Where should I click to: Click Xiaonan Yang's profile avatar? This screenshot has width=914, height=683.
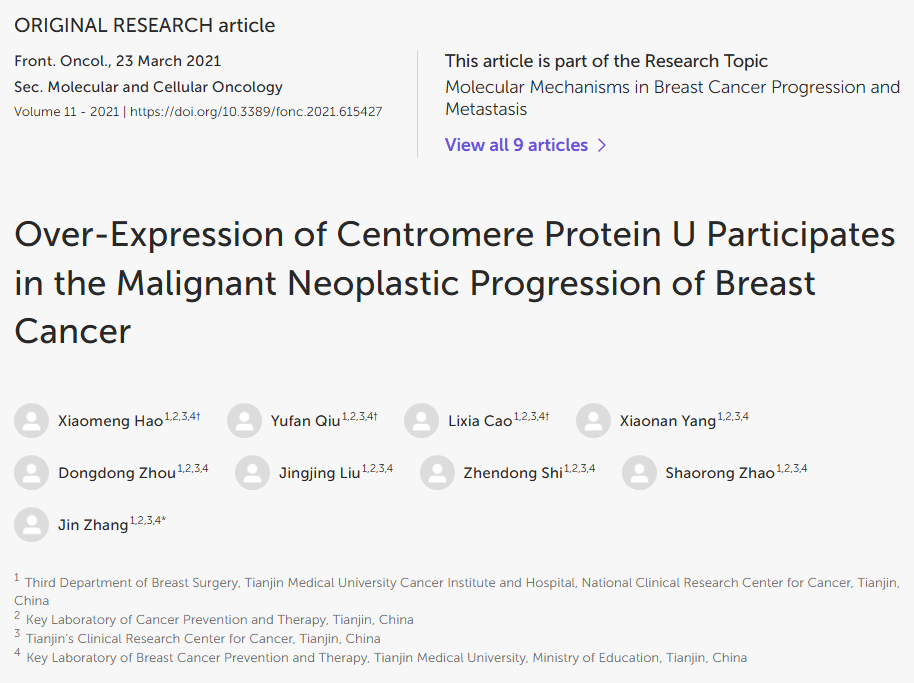click(x=593, y=421)
